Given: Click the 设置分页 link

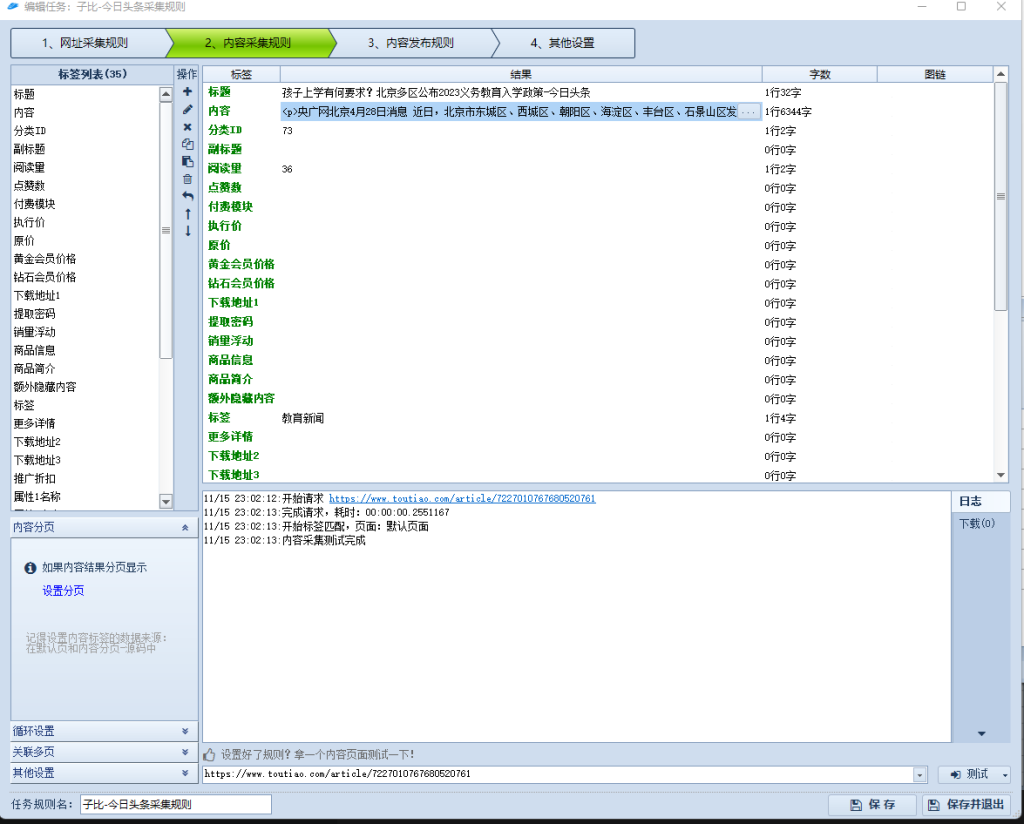Looking at the screenshot, I should point(63,591).
